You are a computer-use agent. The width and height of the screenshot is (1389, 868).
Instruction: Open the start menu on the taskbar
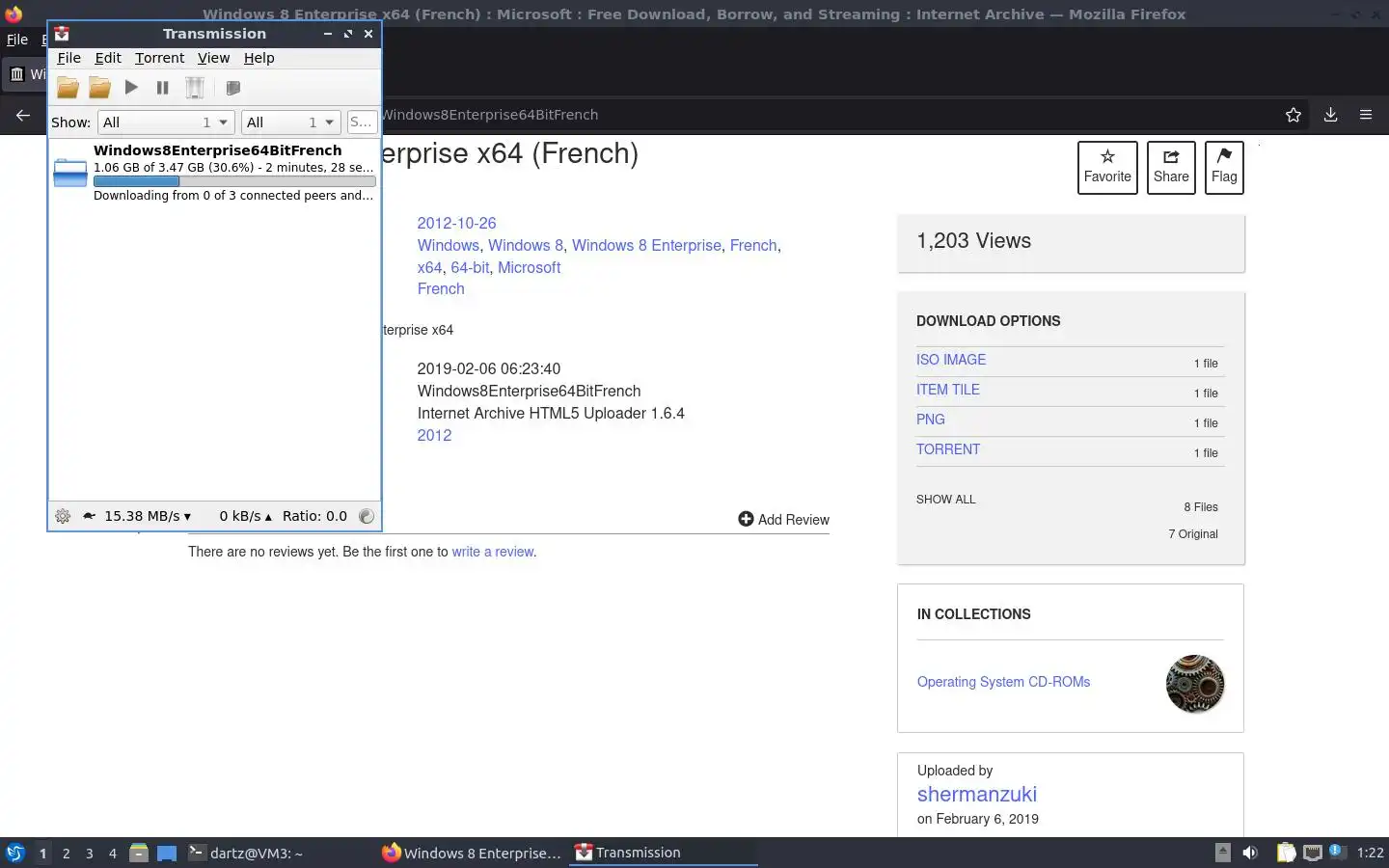pos(15,853)
